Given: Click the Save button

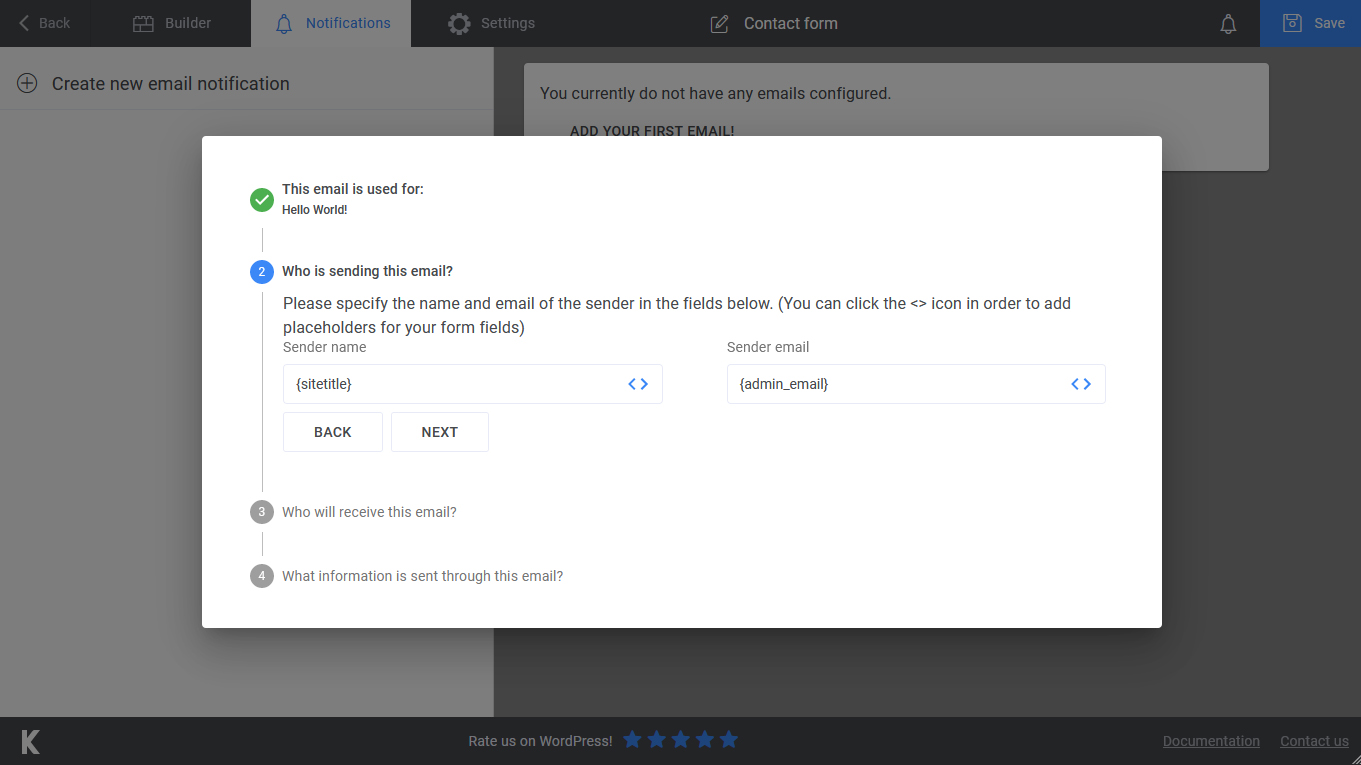Looking at the screenshot, I should [1310, 23].
